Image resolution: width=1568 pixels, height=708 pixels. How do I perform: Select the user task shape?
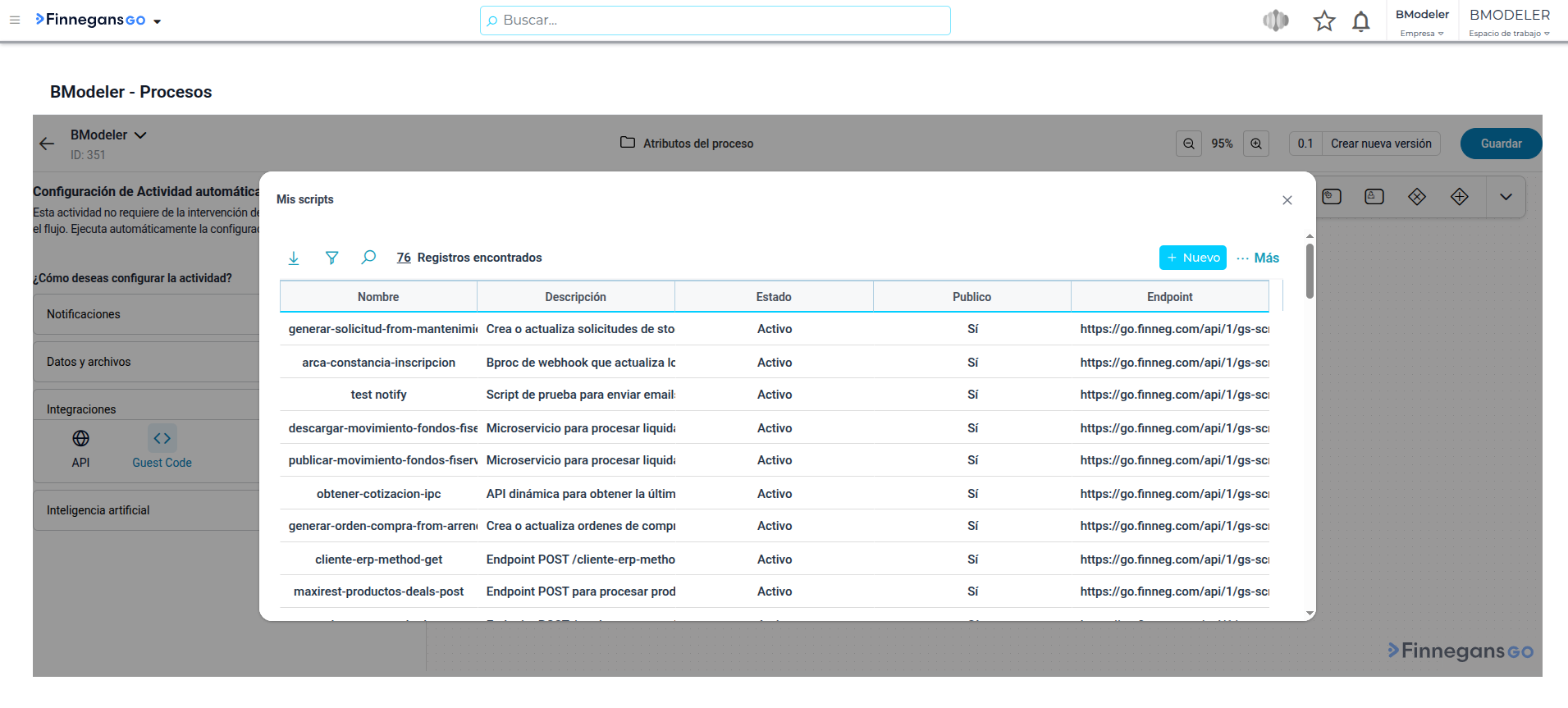coord(1374,197)
